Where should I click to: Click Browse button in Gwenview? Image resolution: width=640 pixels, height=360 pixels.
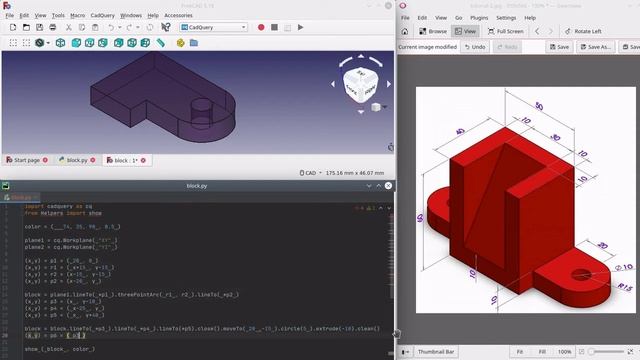(433, 31)
